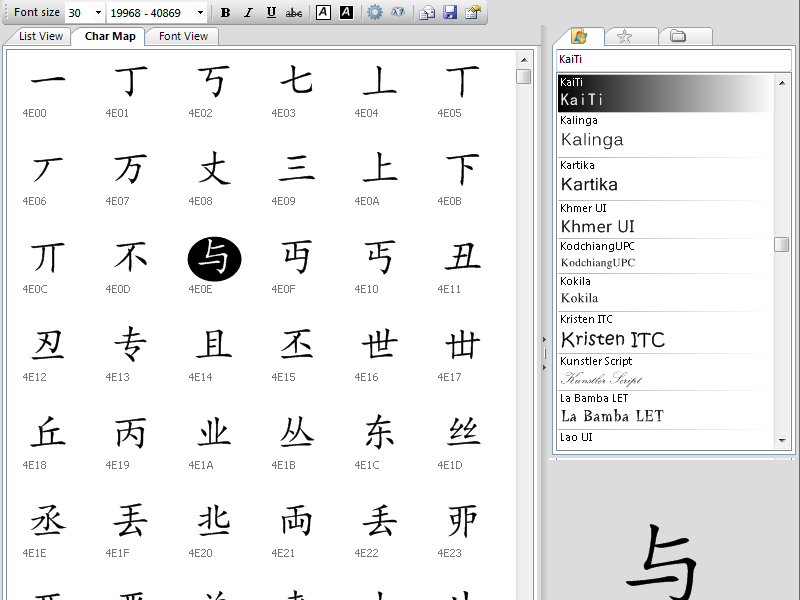Click font list scroll-down arrow
Screen dimensions: 800x600
tap(782, 440)
